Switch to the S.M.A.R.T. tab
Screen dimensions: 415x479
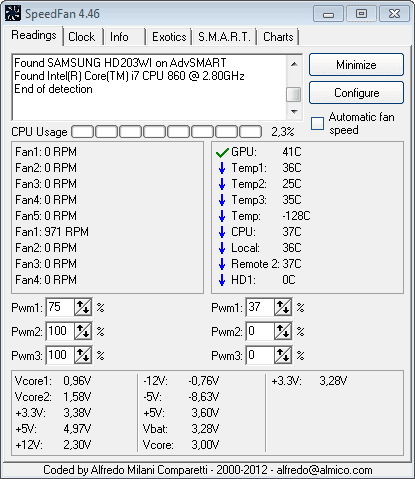pos(224,37)
